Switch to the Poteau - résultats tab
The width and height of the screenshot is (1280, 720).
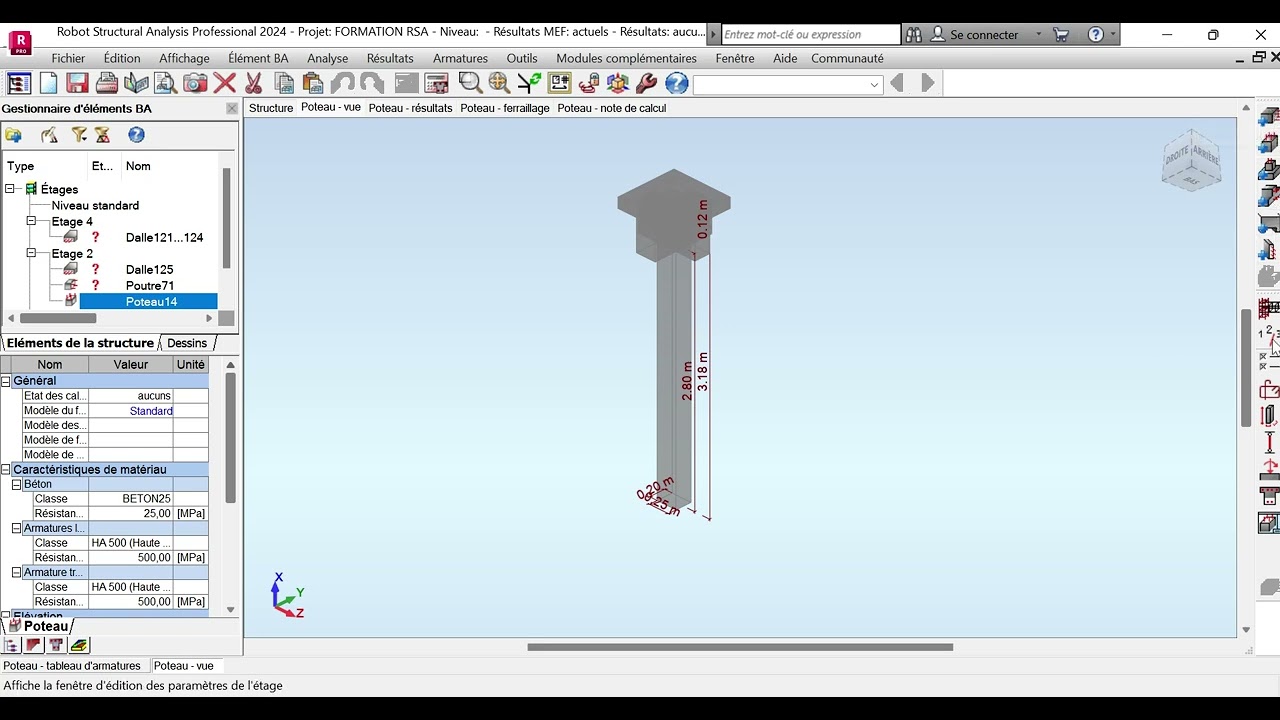coord(410,108)
